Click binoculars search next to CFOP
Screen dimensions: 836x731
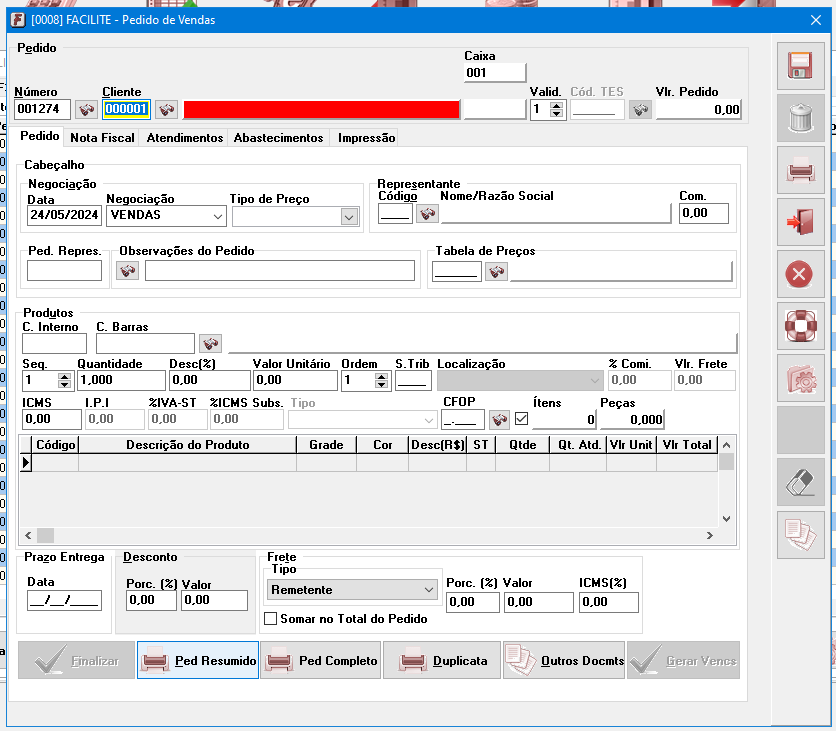click(x=500, y=420)
